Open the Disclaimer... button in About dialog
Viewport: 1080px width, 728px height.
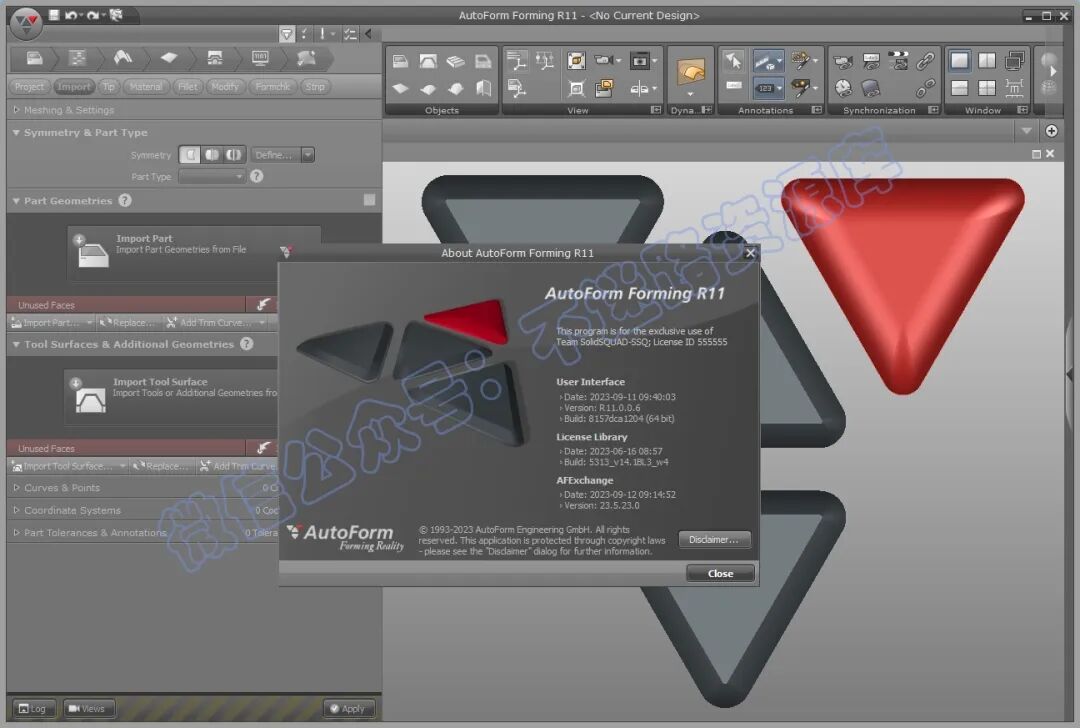tap(714, 539)
